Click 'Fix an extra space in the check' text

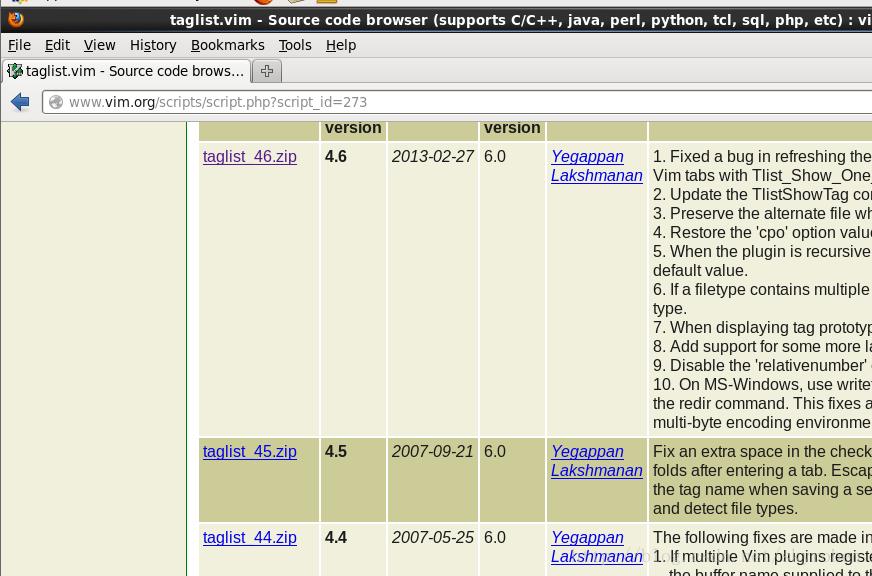pyautogui.click(x=762, y=451)
